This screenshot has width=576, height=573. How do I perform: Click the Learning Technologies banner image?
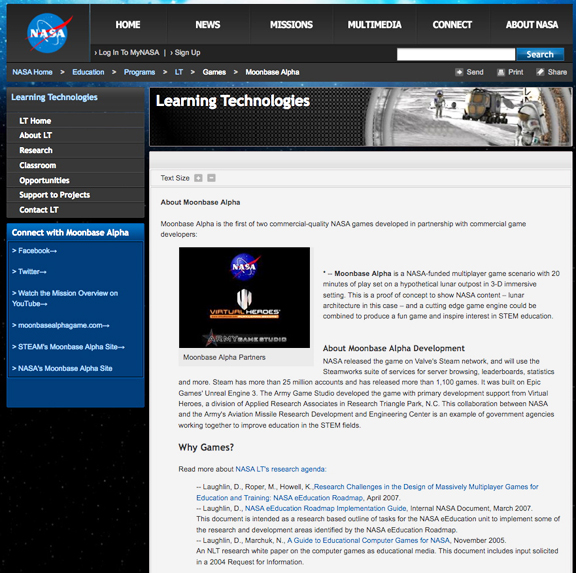pyautogui.click(x=361, y=117)
